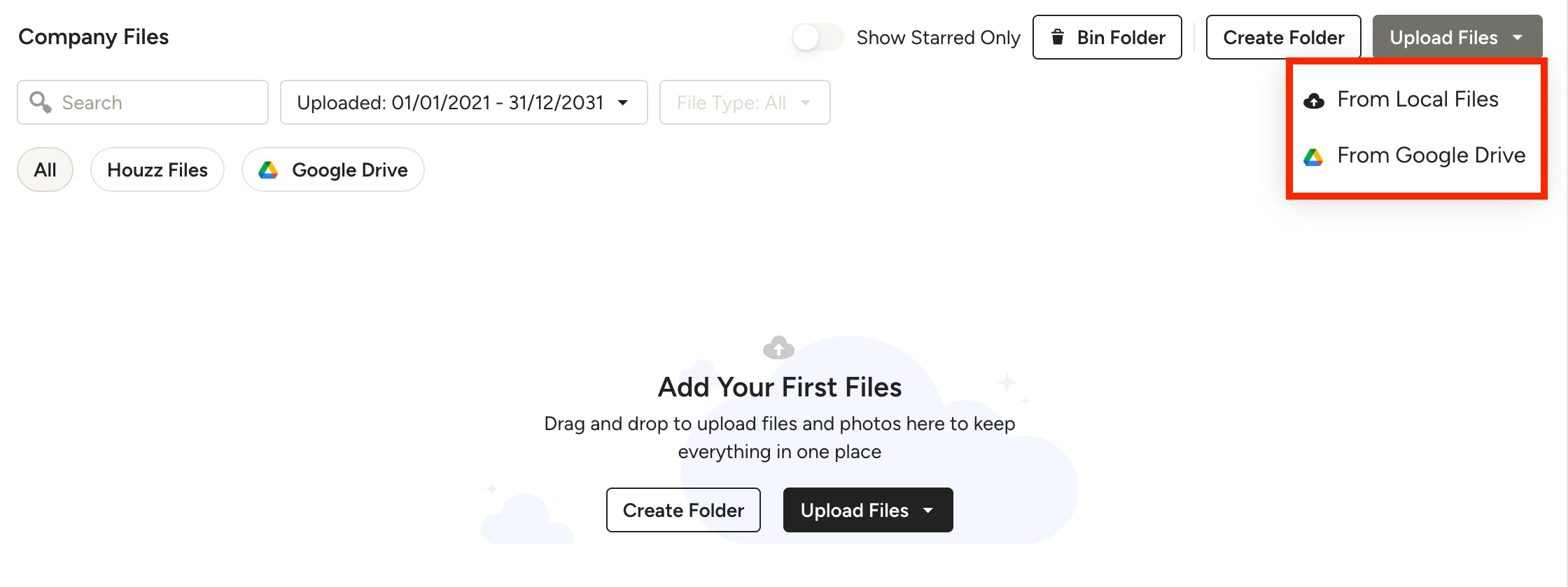Open the Bin Folder
The width and height of the screenshot is (1568, 587).
[1107, 37]
